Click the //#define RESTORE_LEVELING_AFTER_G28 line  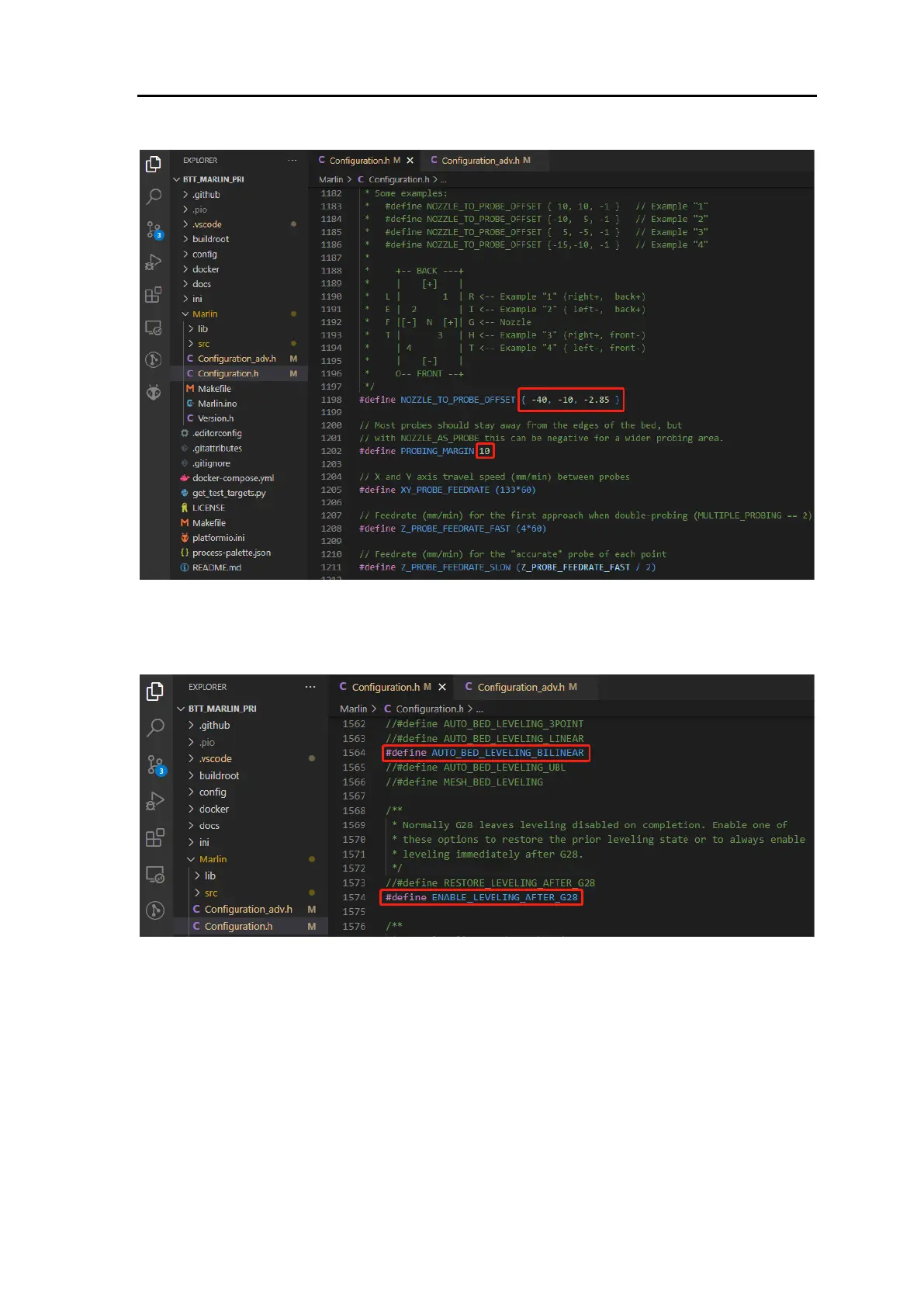(490, 882)
